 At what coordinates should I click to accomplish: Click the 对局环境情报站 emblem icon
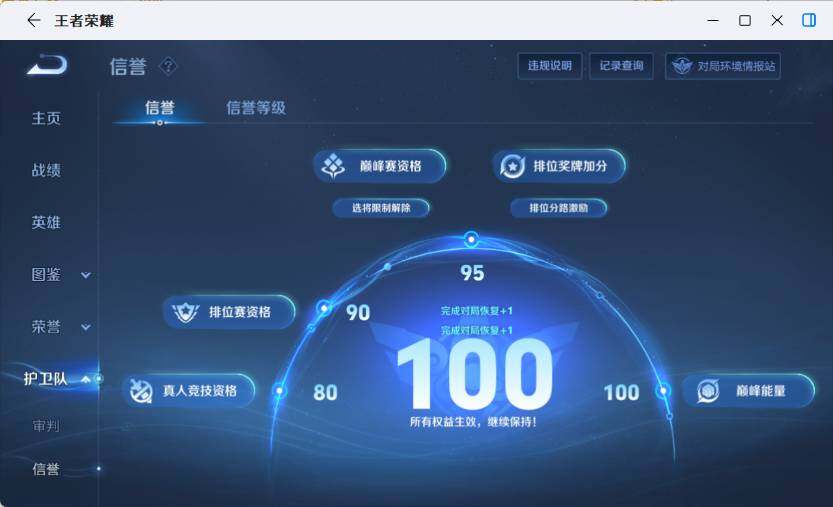682,66
